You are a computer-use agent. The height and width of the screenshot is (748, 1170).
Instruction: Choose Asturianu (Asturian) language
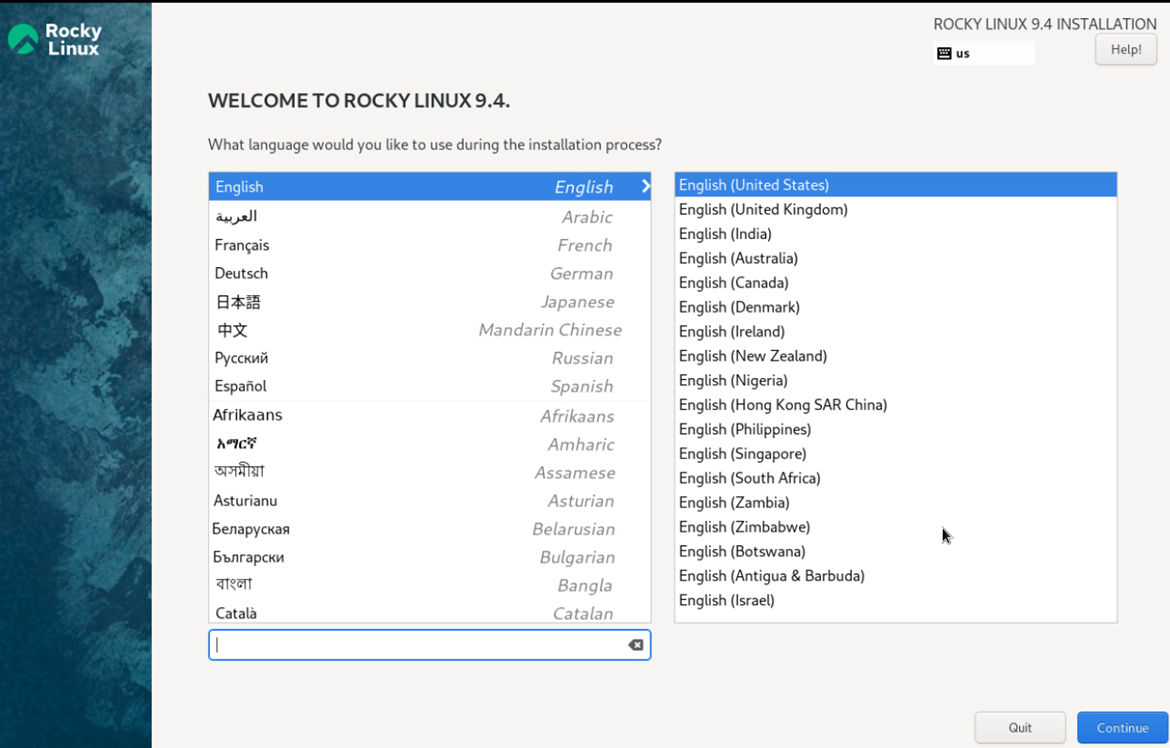pyautogui.click(x=430, y=501)
